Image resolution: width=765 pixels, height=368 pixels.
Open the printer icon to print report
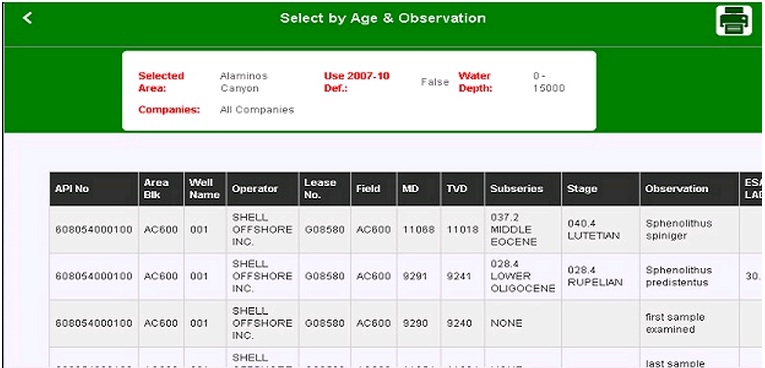click(734, 20)
